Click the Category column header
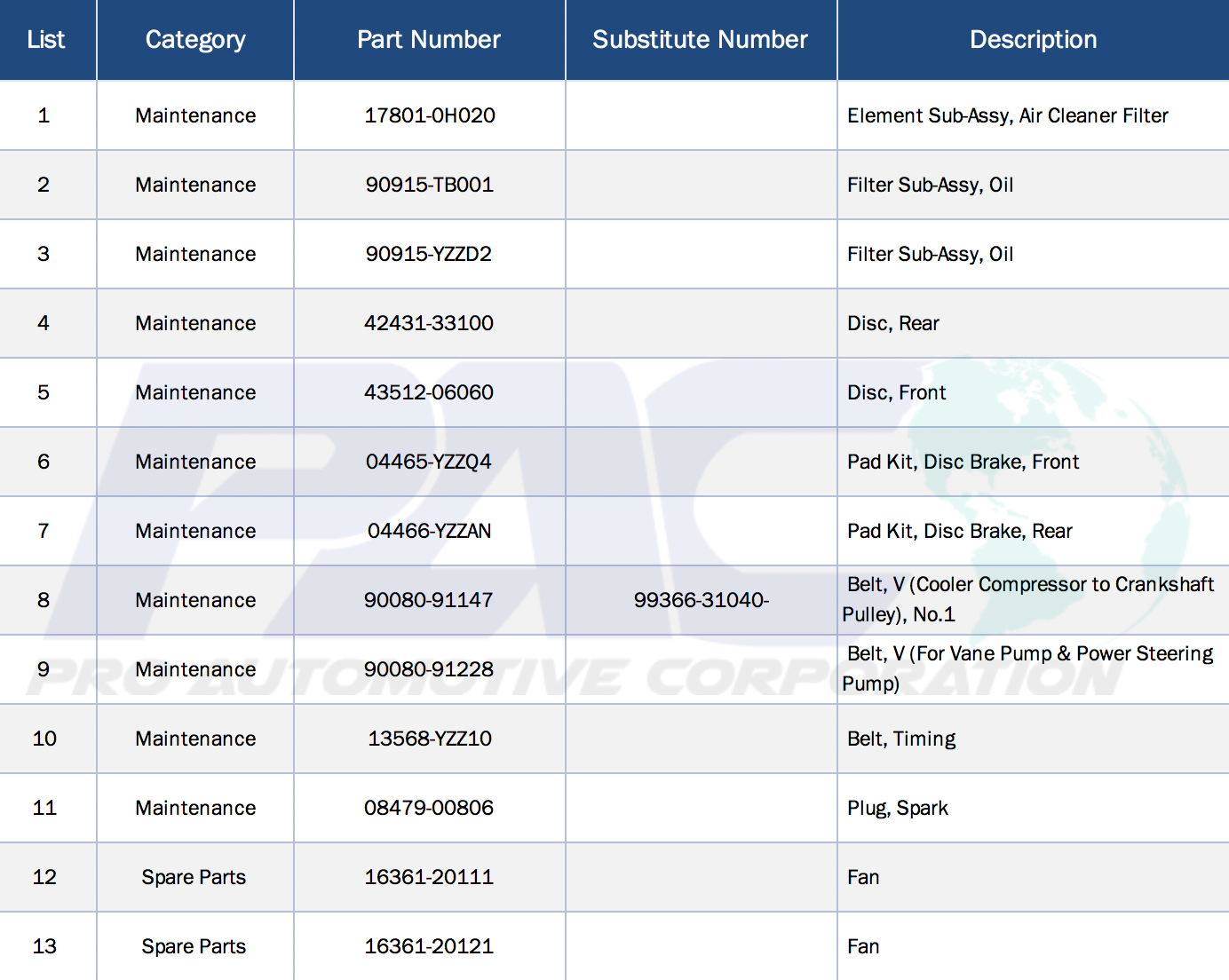This screenshot has height=980, width=1229. pyautogui.click(x=195, y=40)
